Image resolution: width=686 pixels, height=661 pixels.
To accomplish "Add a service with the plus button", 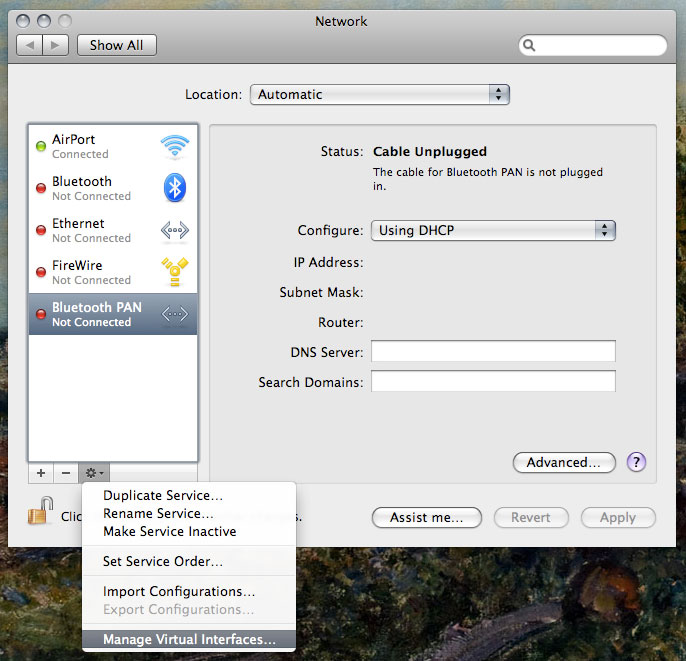I will (x=41, y=473).
